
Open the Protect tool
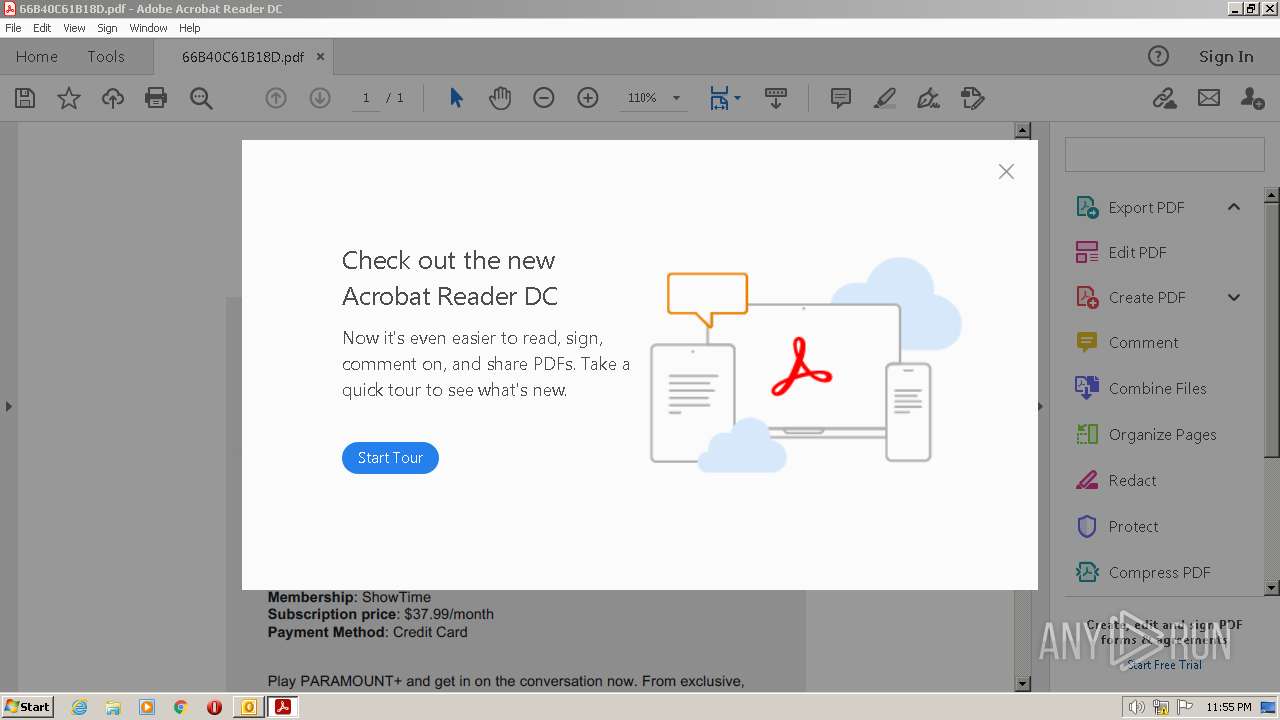coord(1133,527)
